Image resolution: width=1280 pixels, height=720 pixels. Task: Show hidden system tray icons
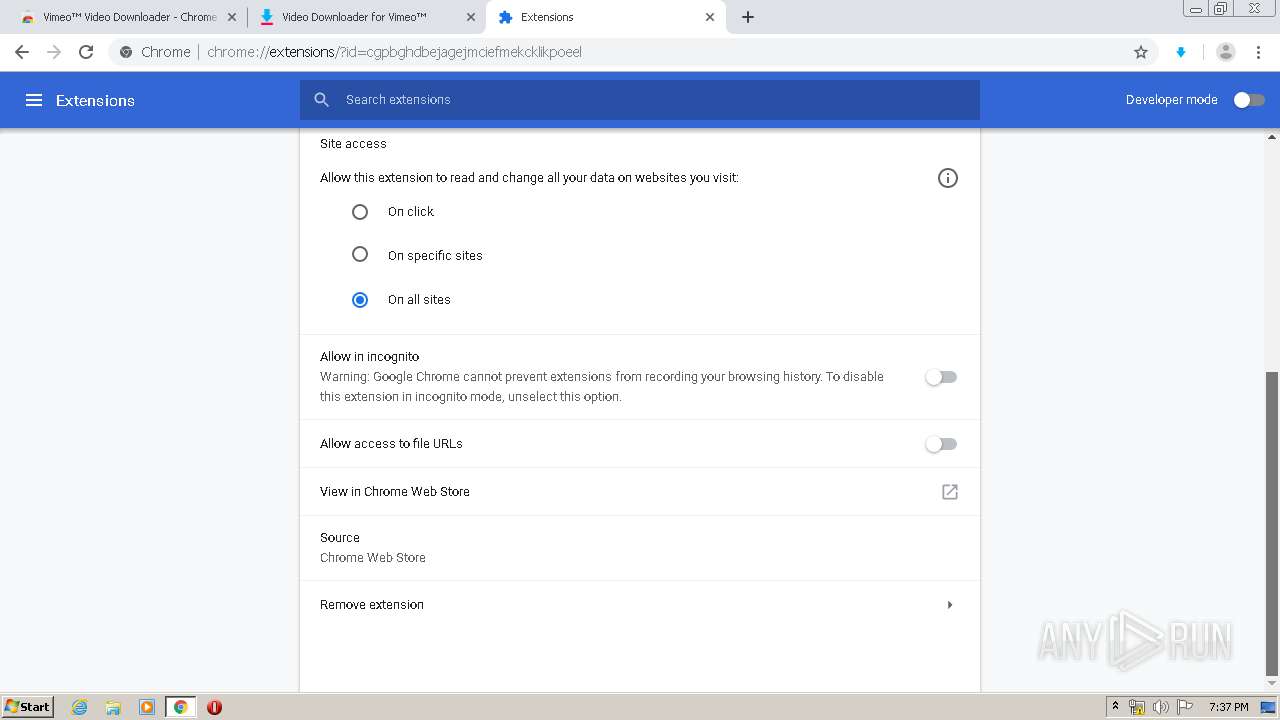click(x=1116, y=707)
